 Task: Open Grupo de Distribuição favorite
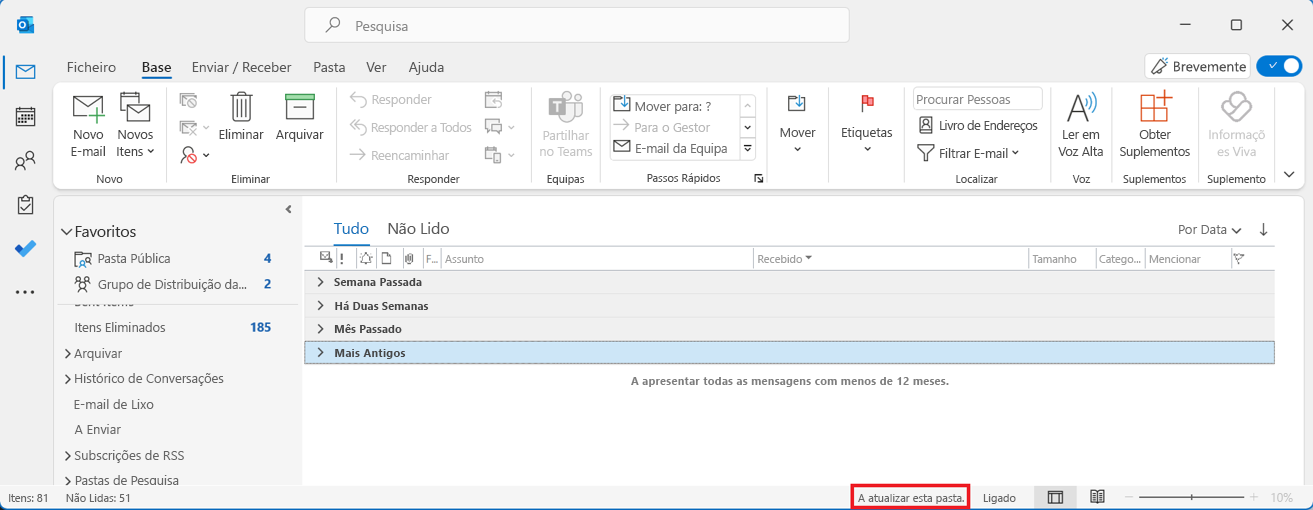coord(173,284)
